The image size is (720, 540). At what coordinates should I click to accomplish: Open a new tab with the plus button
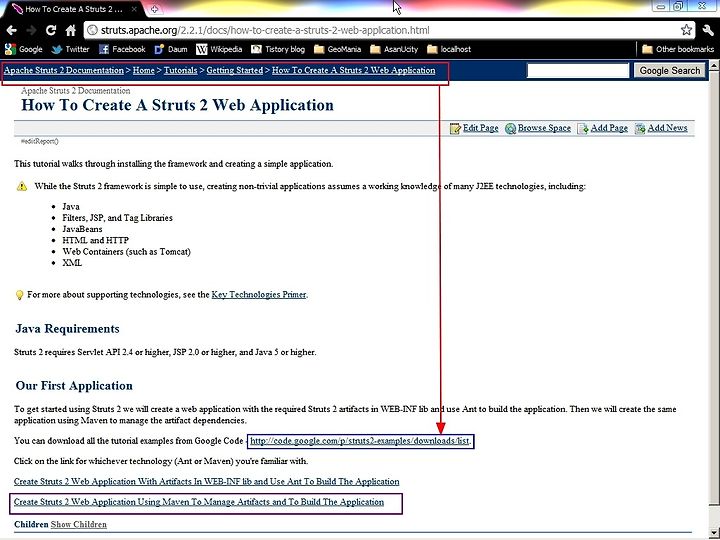155,9
